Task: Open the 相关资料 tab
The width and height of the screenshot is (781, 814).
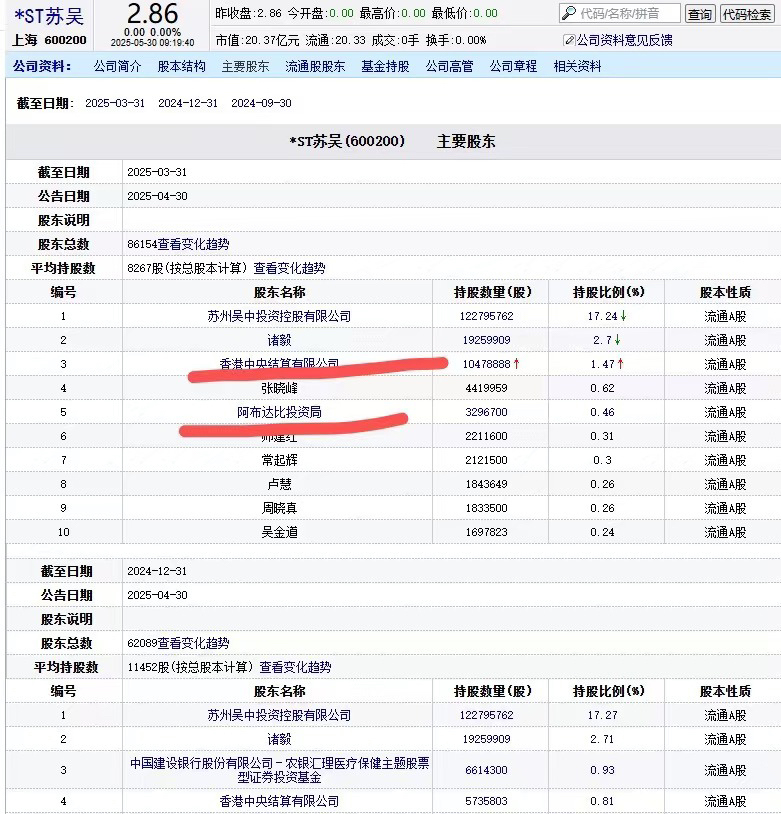Action: click(x=577, y=66)
